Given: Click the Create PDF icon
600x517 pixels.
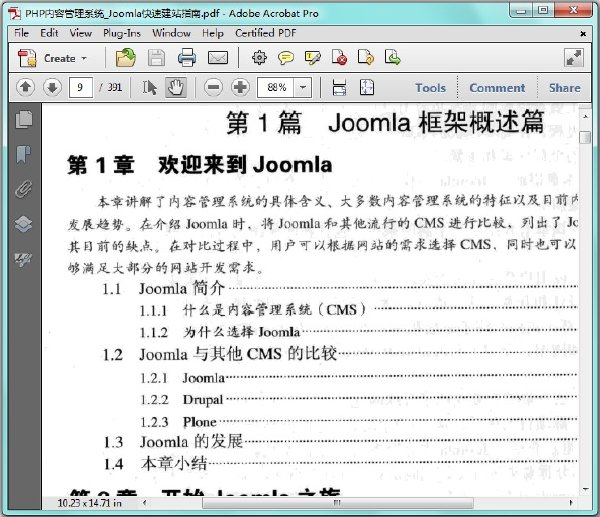Looking at the screenshot, I should (x=27, y=59).
